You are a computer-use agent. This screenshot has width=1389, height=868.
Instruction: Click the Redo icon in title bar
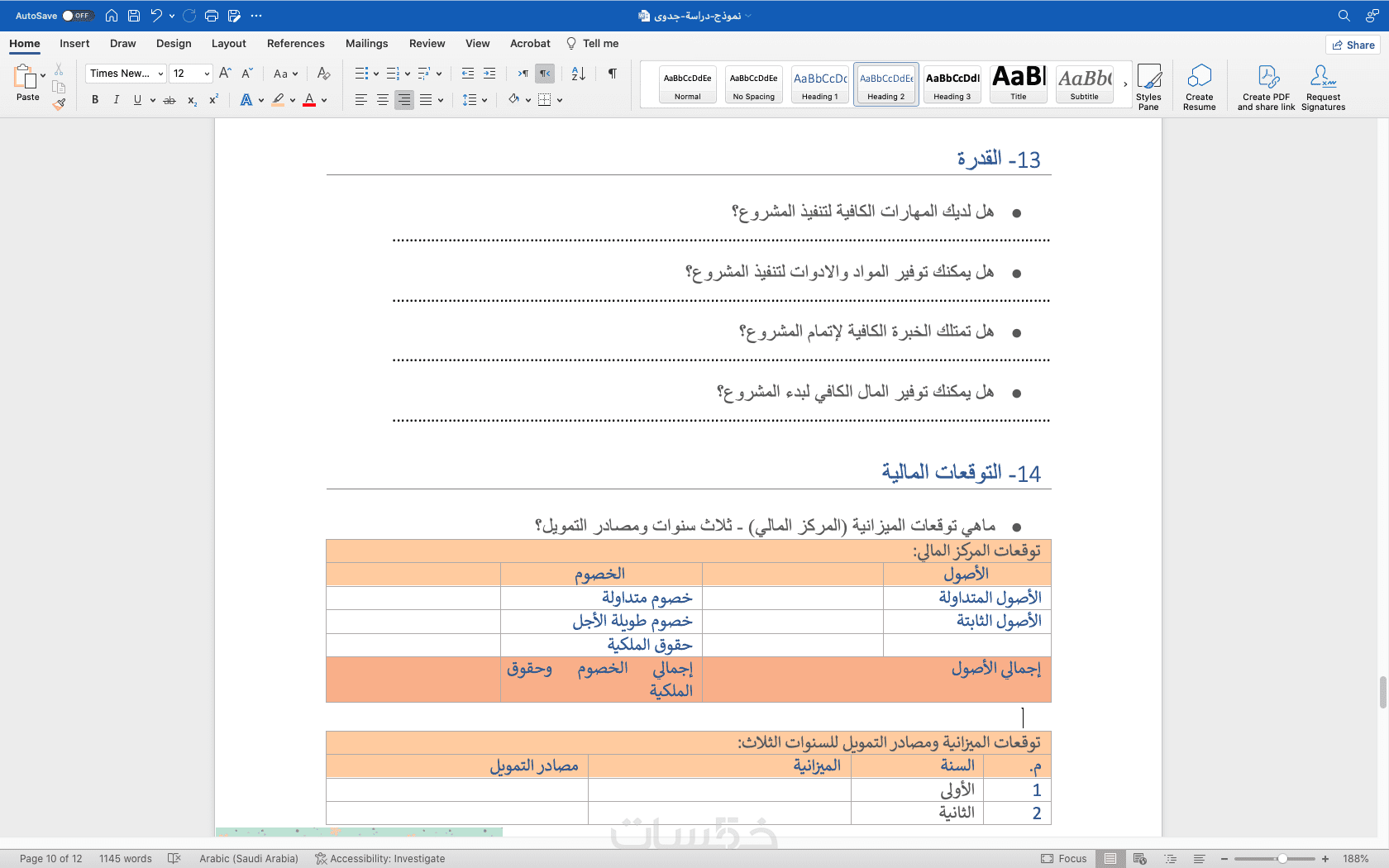point(189,16)
